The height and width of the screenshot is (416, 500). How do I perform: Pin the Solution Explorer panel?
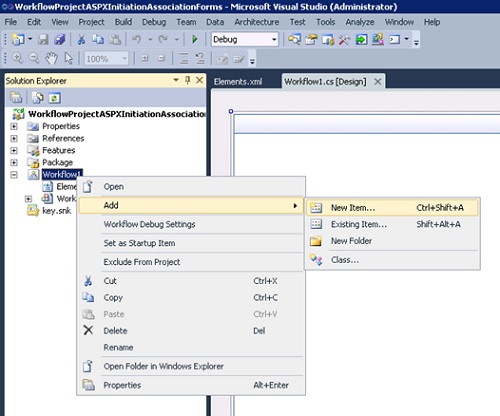click(x=188, y=80)
